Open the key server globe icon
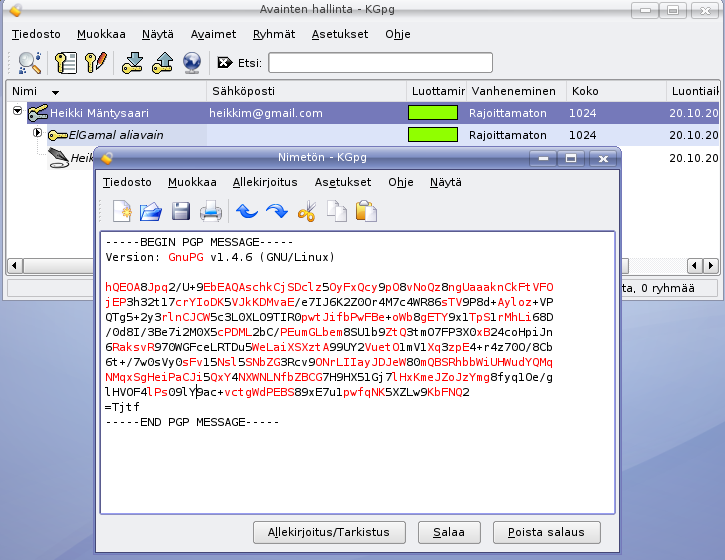The image size is (725, 560). (x=192, y=63)
